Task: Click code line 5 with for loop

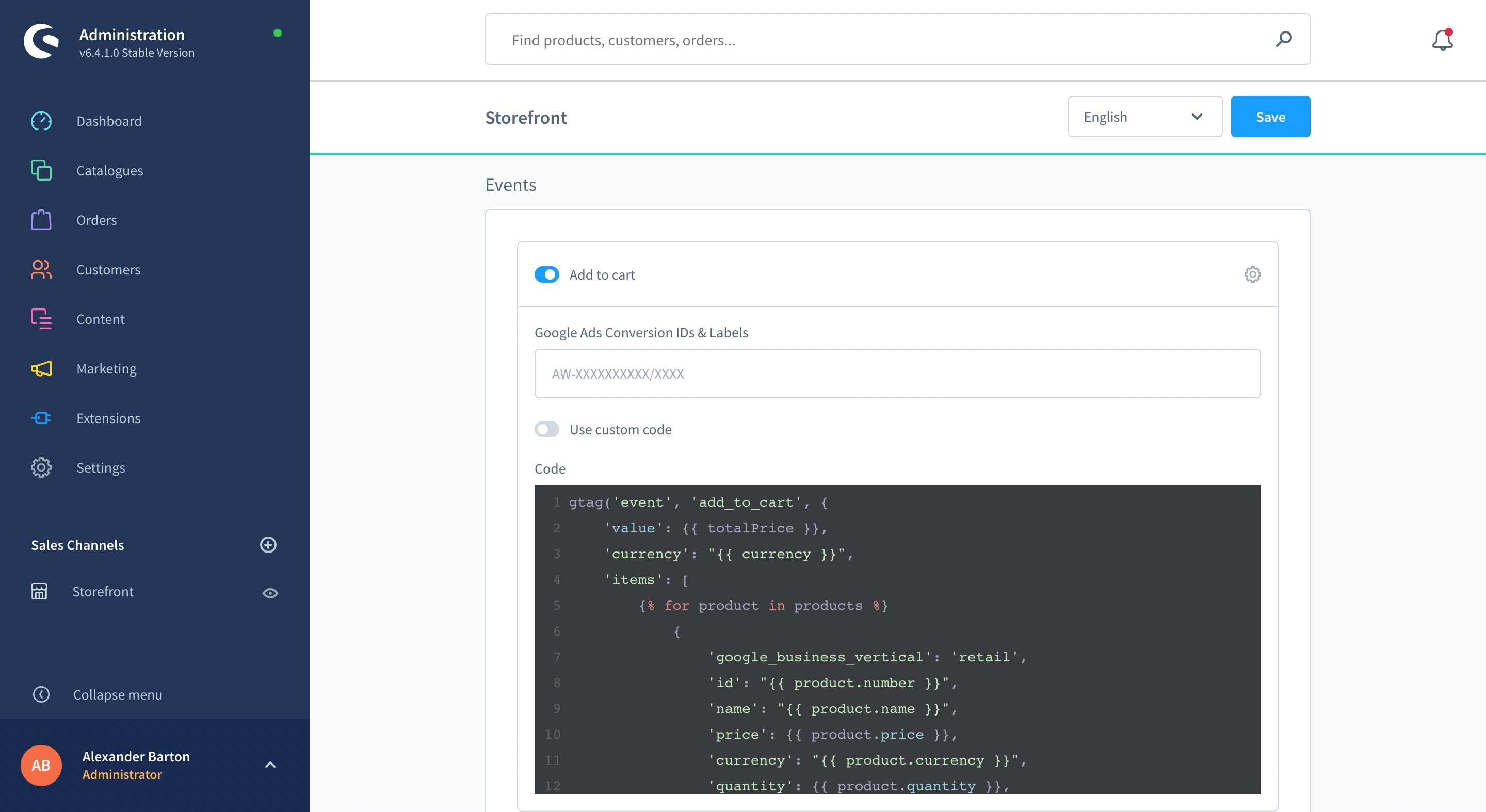Action: point(763,606)
